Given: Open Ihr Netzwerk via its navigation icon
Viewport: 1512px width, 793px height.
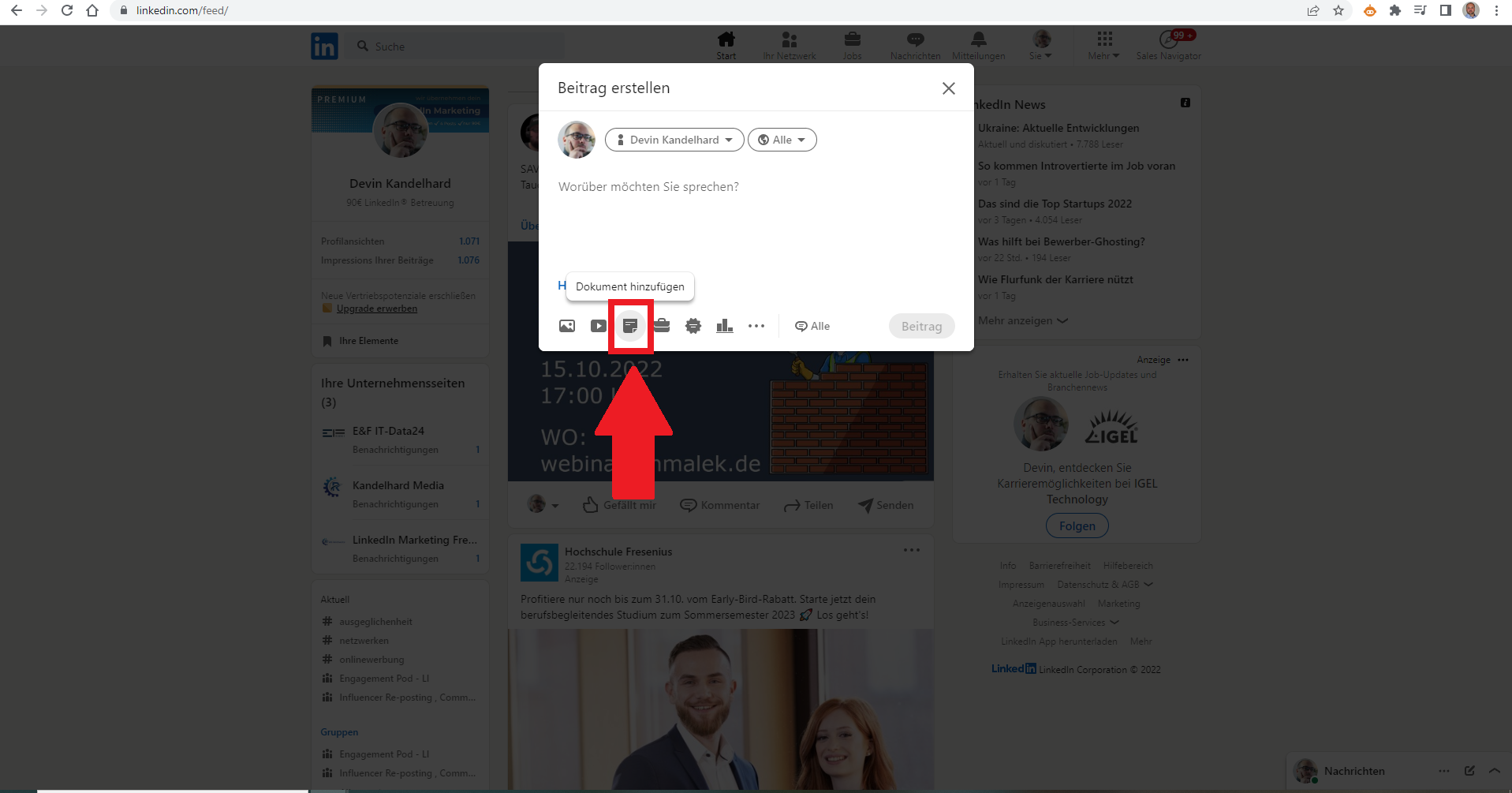Looking at the screenshot, I should click(x=789, y=45).
